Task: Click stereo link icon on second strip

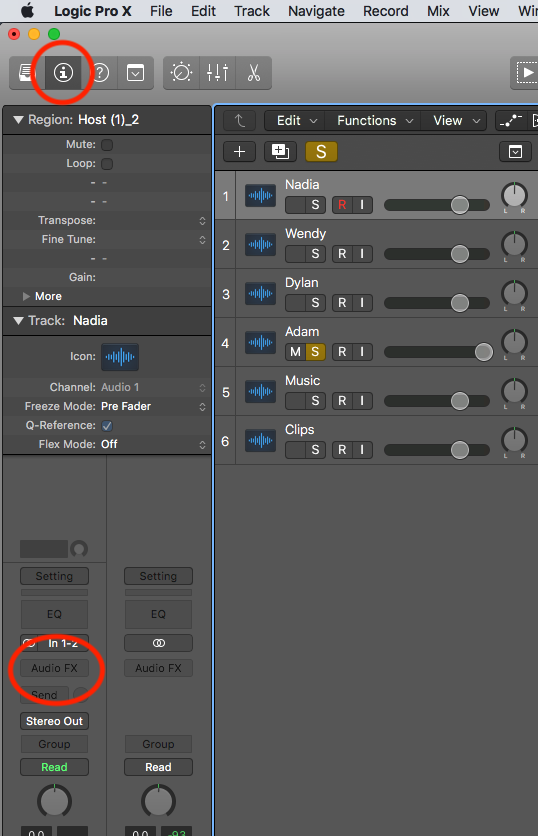Action: click(158, 643)
